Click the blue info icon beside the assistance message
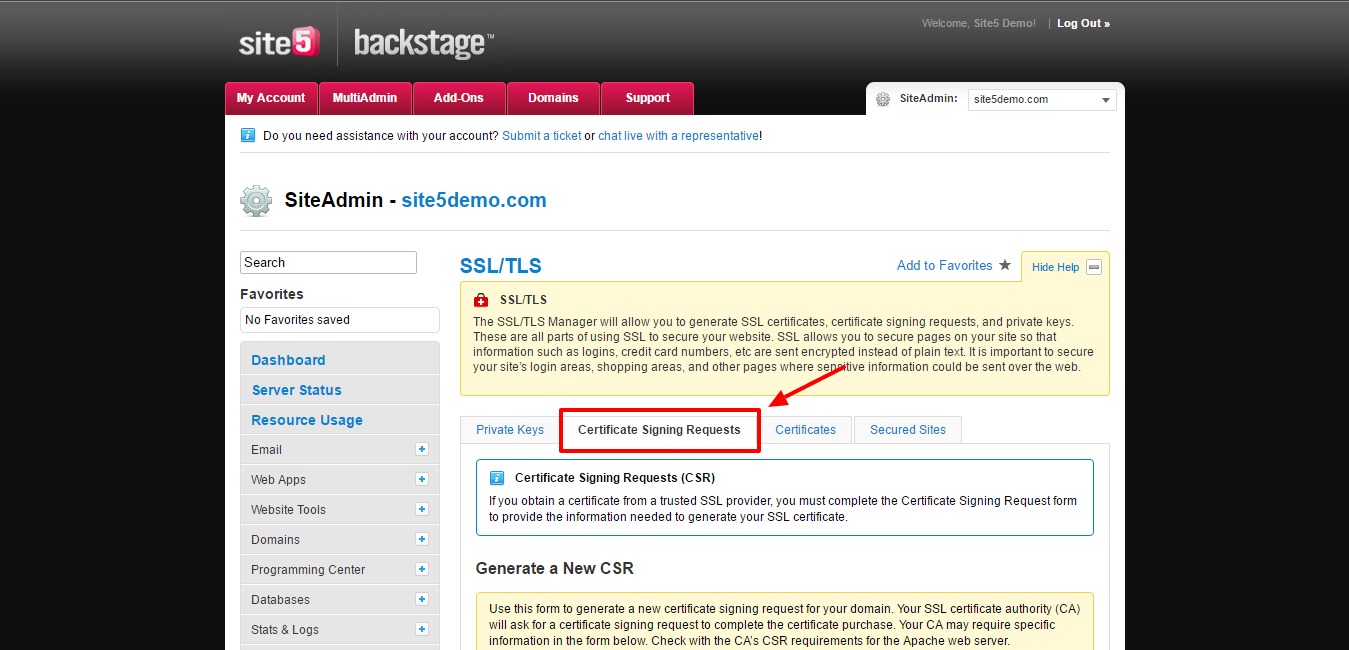Image resolution: width=1349 pixels, height=650 pixels. (248, 135)
